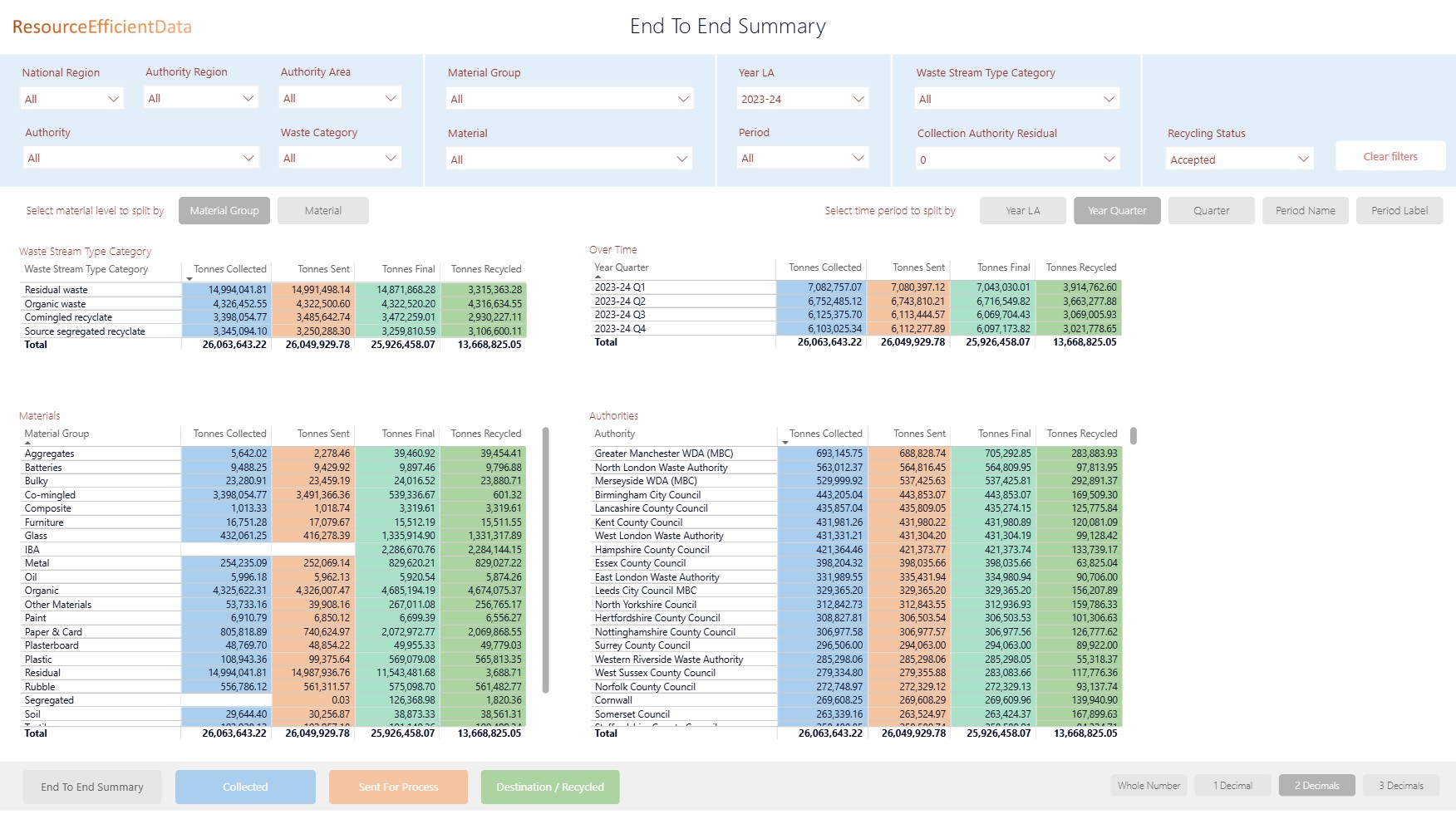
Task: Open the Material Group filter dropdown
Action: (569, 99)
